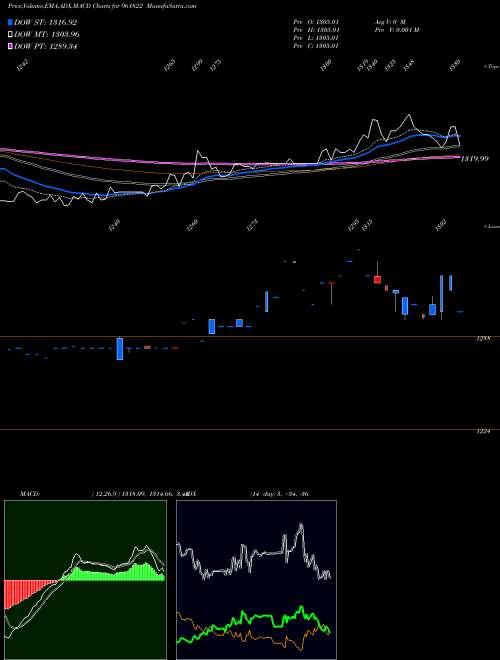Select the 'DOW PT: 1289.34' legend text
Screen dimensions: 500x660
click(x=46, y=47)
